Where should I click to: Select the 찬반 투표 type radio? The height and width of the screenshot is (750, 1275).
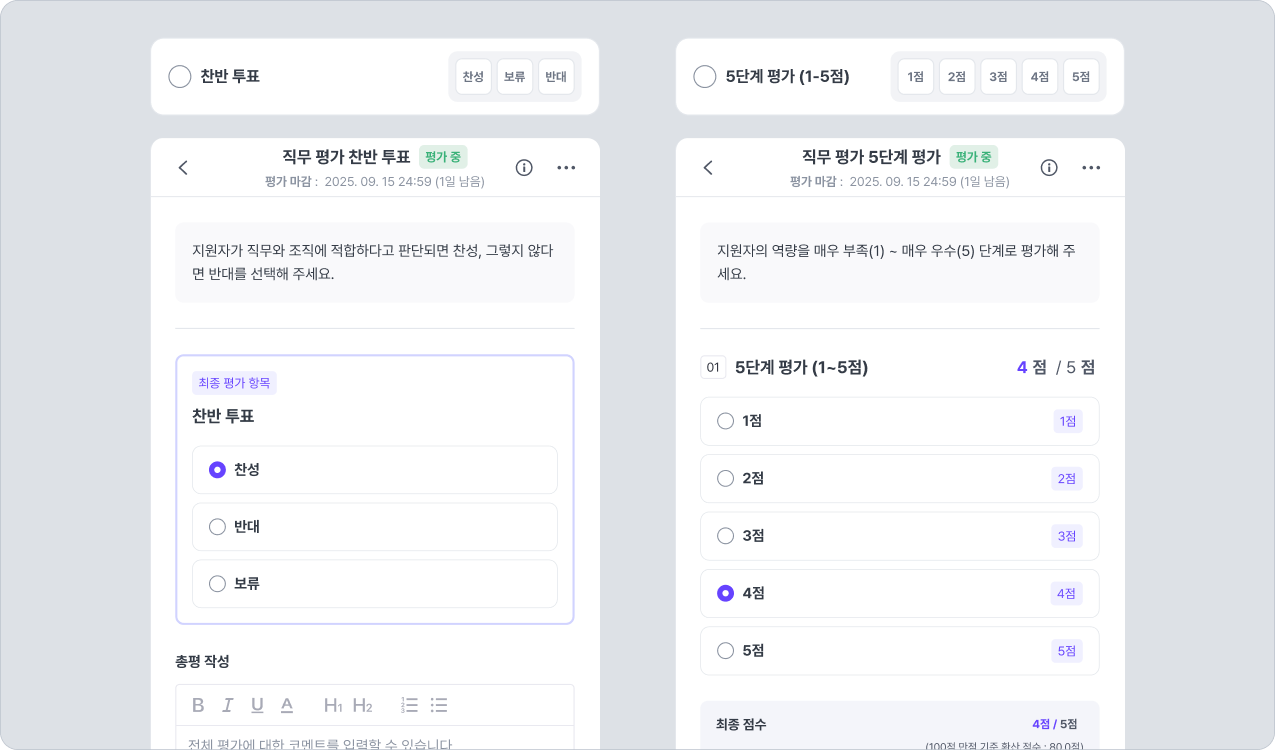tap(180, 76)
